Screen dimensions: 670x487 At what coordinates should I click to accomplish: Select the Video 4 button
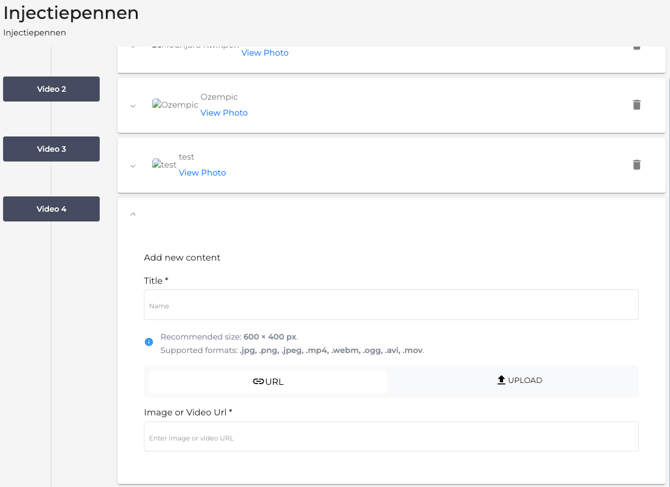coord(51,209)
